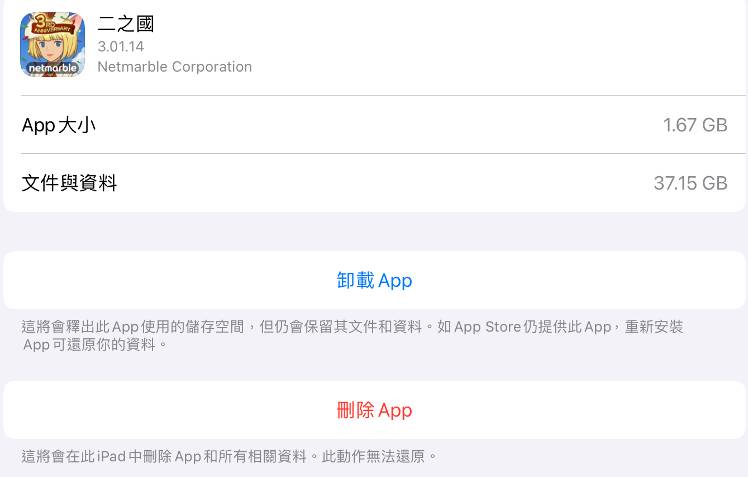Click 重新安裝 in the offload note
The image size is (748, 477).
pos(655,327)
